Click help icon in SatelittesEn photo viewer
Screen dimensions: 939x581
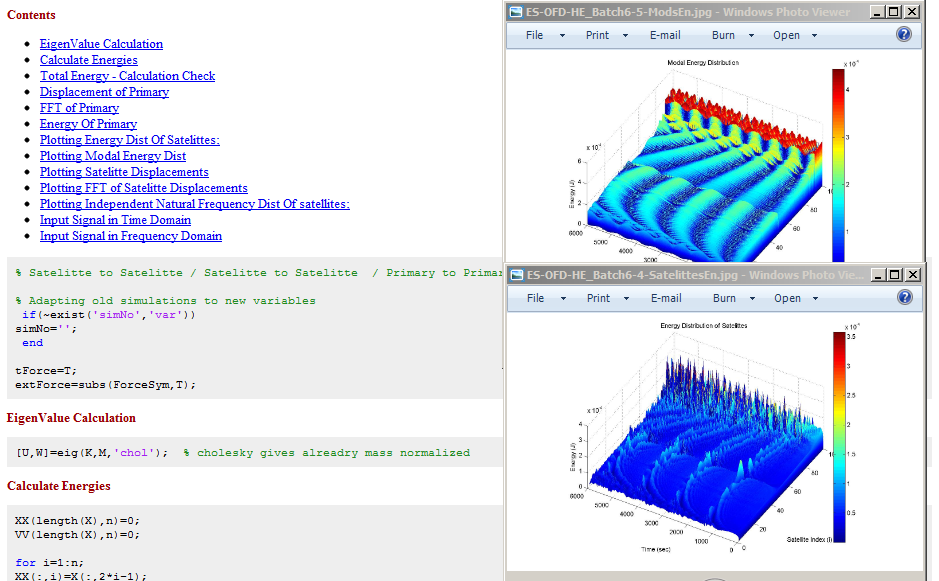(905, 297)
